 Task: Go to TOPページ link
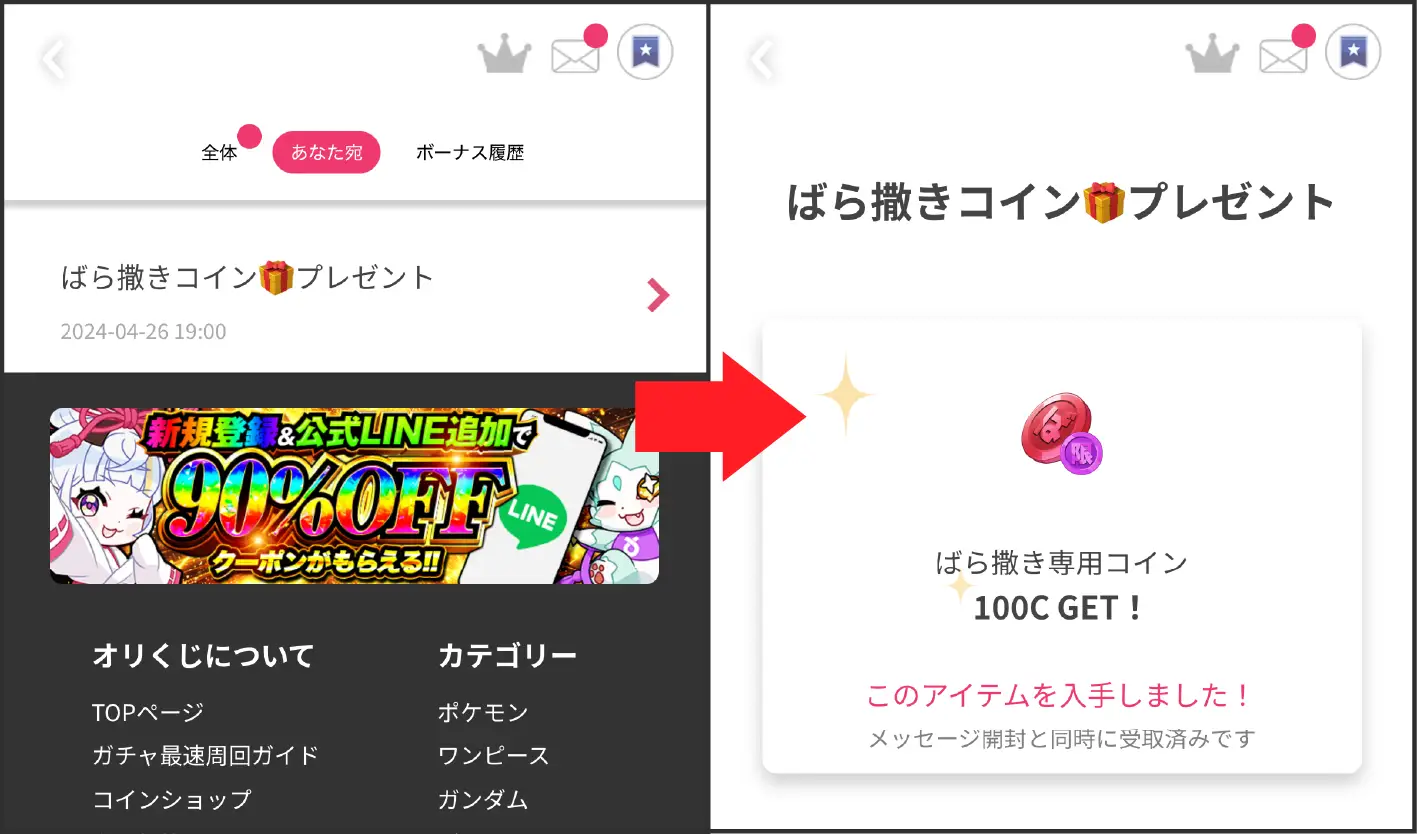(148, 712)
